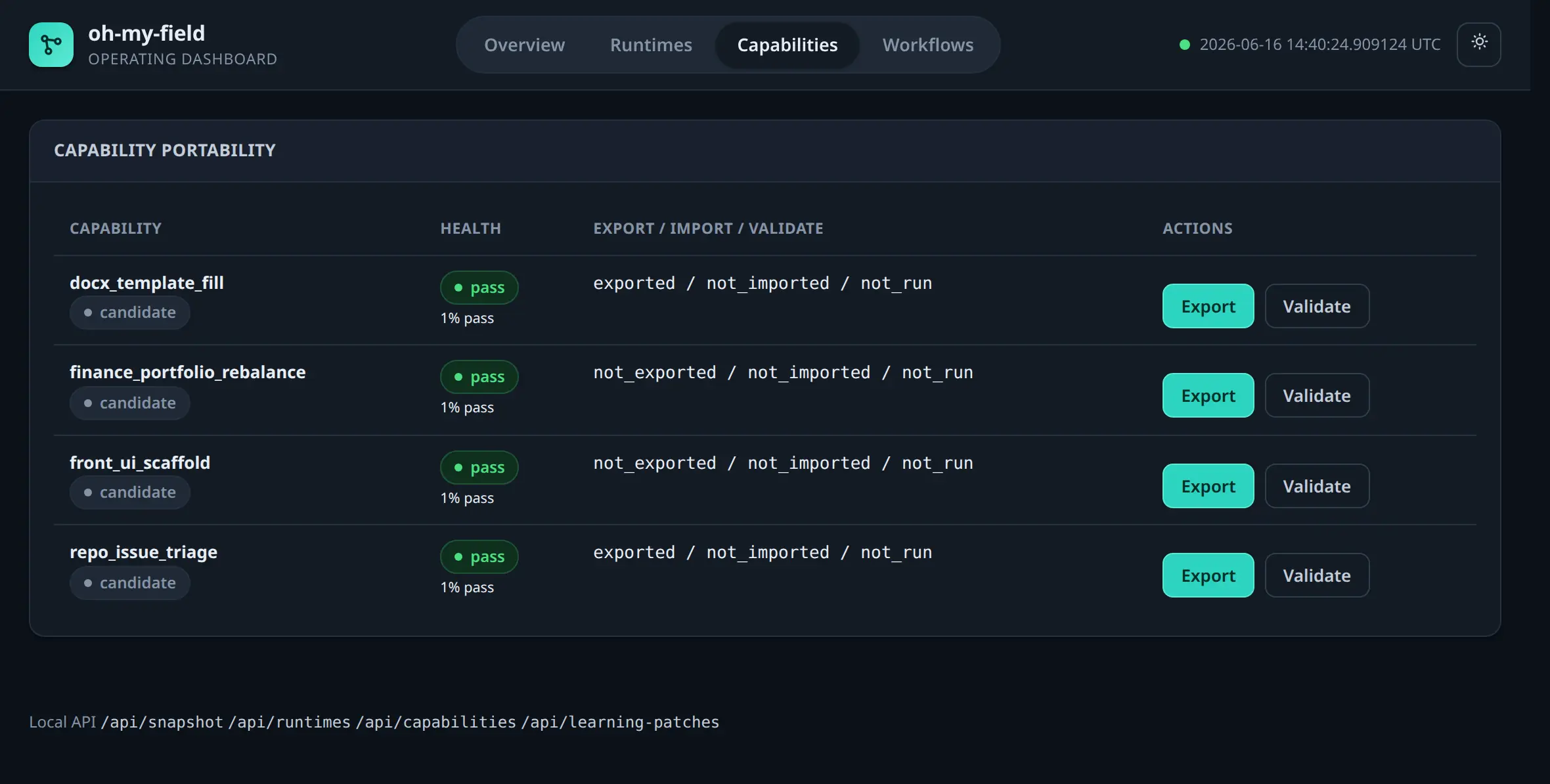Open the Overview tab
Screen dimensions: 1550x784
tap(524, 45)
